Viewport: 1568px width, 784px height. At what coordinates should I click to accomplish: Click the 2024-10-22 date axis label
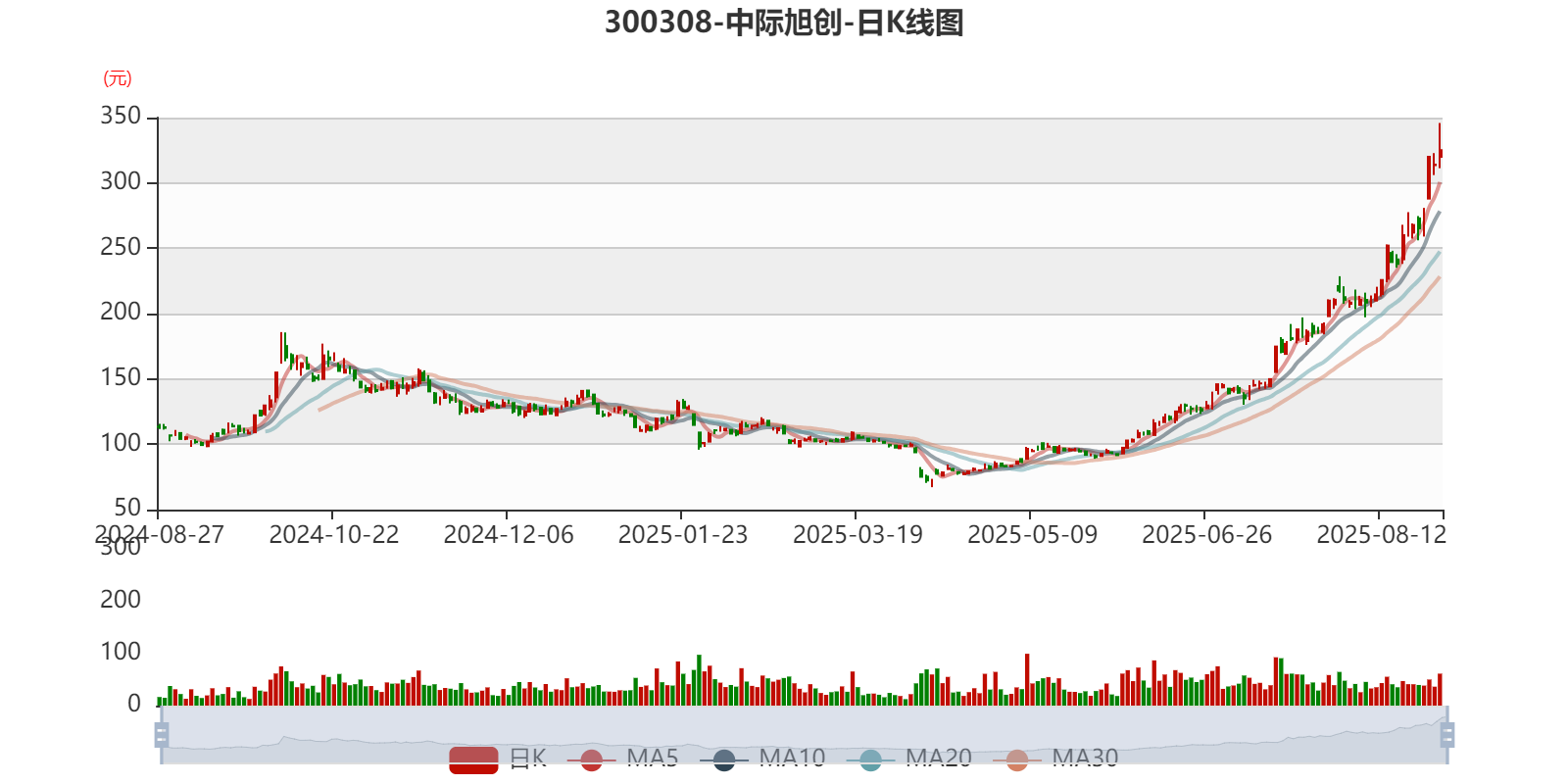(334, 535)
